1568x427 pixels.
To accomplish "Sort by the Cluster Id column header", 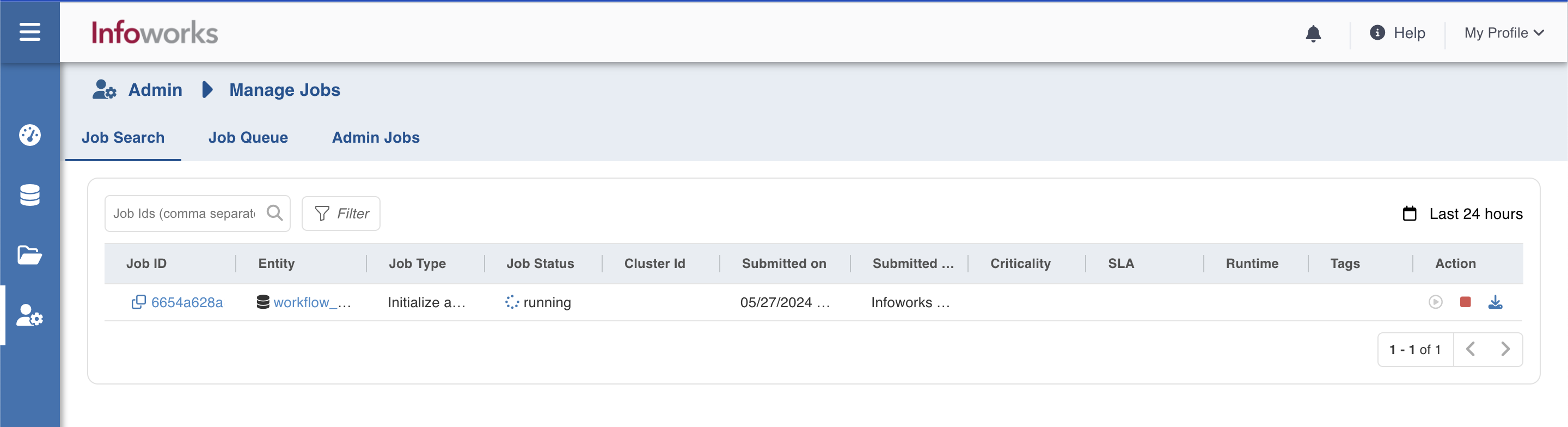I will coord(654,263).
